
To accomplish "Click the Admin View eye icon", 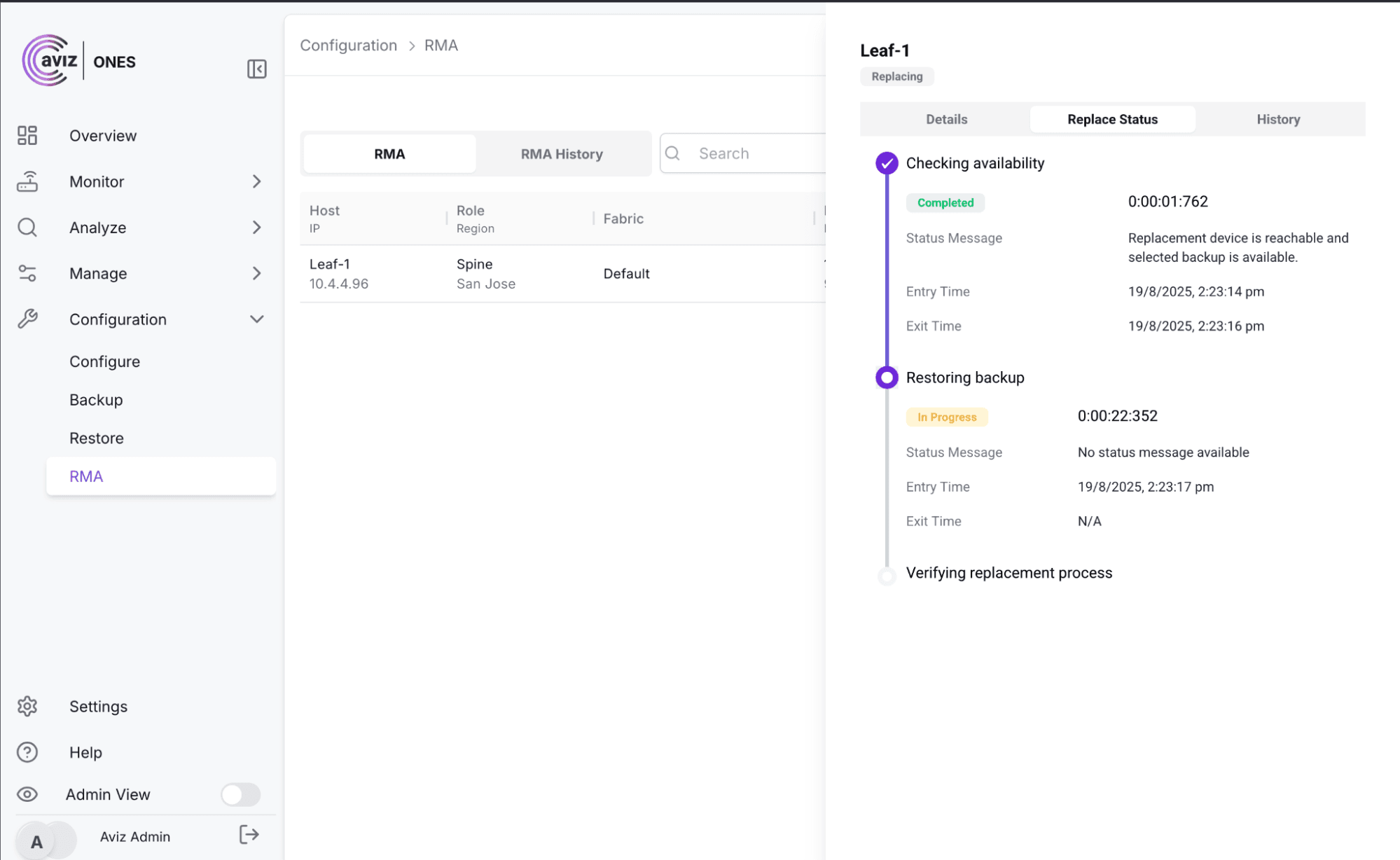I will [x=27, y=794].
